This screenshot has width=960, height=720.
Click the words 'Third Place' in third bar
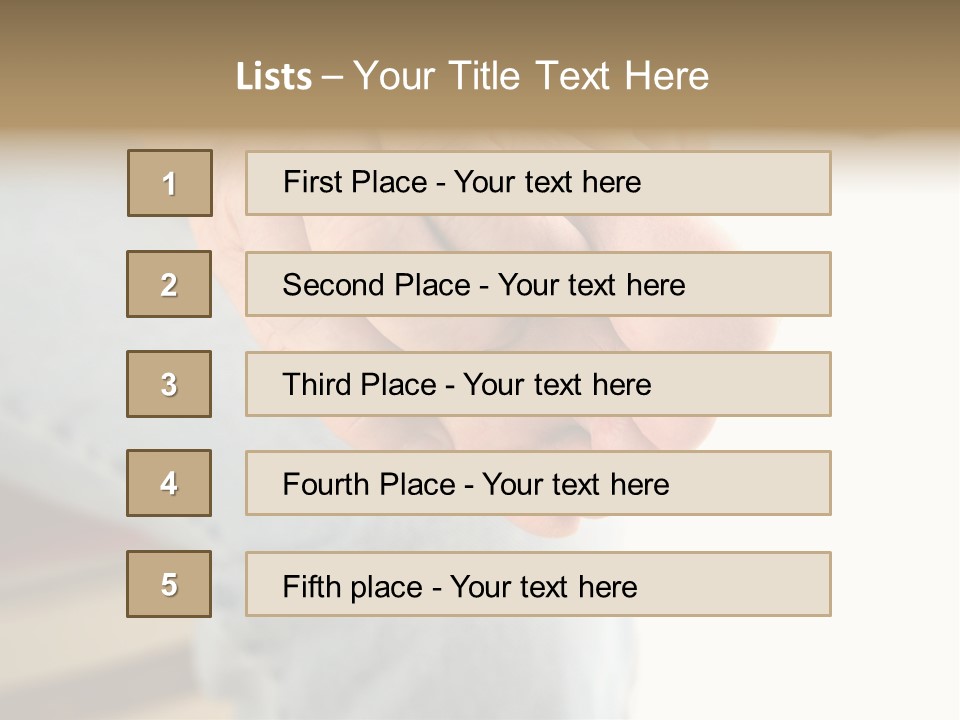coord(359,385)
